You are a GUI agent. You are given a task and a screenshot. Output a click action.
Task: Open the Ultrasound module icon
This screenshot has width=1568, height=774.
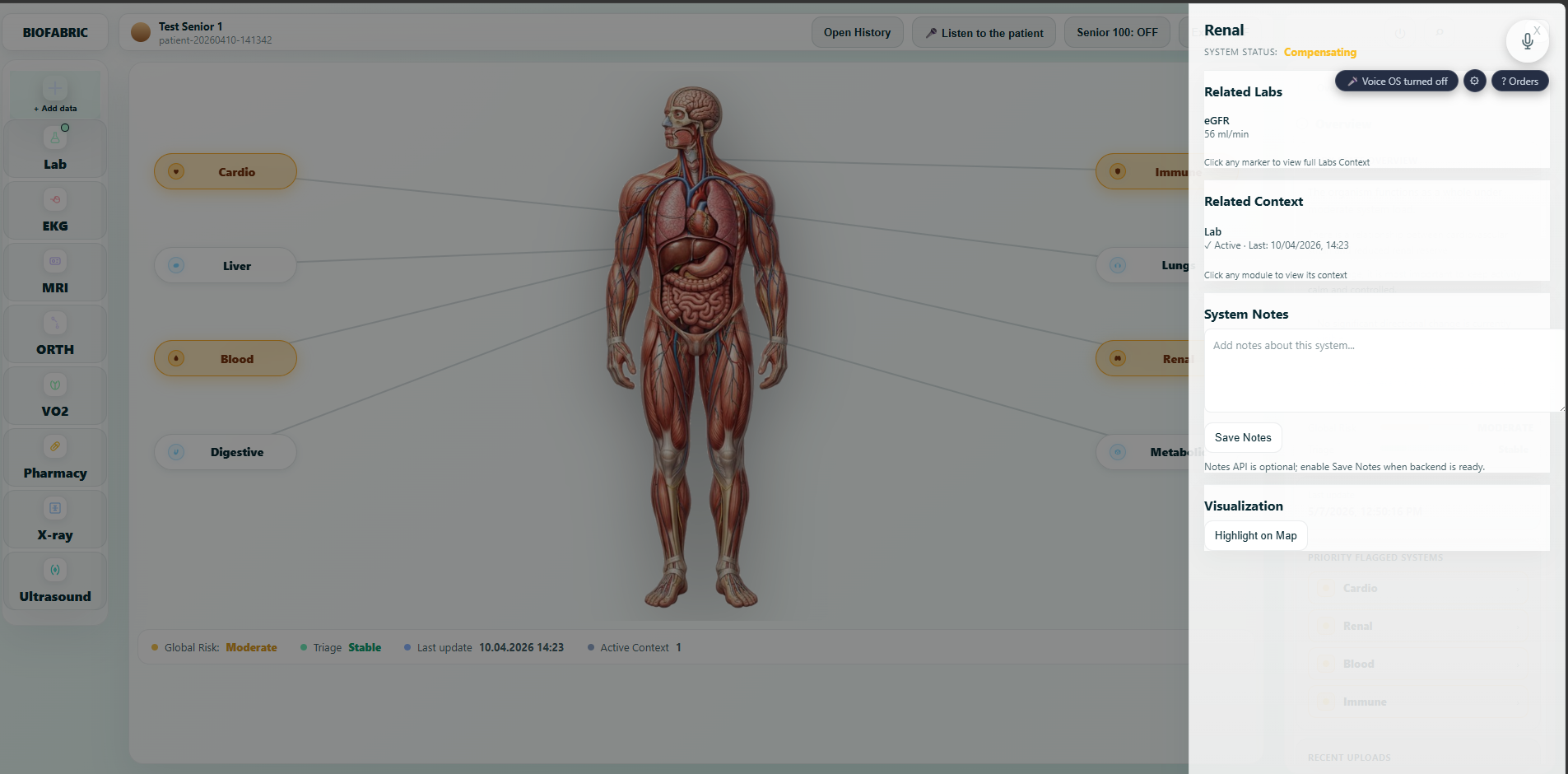pyautogui.click(x=55, y=570)
